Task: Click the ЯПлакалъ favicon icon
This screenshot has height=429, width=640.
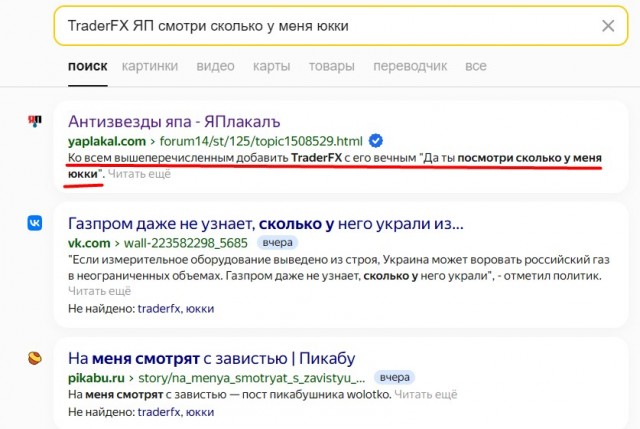Action: [x=35, y=121]
